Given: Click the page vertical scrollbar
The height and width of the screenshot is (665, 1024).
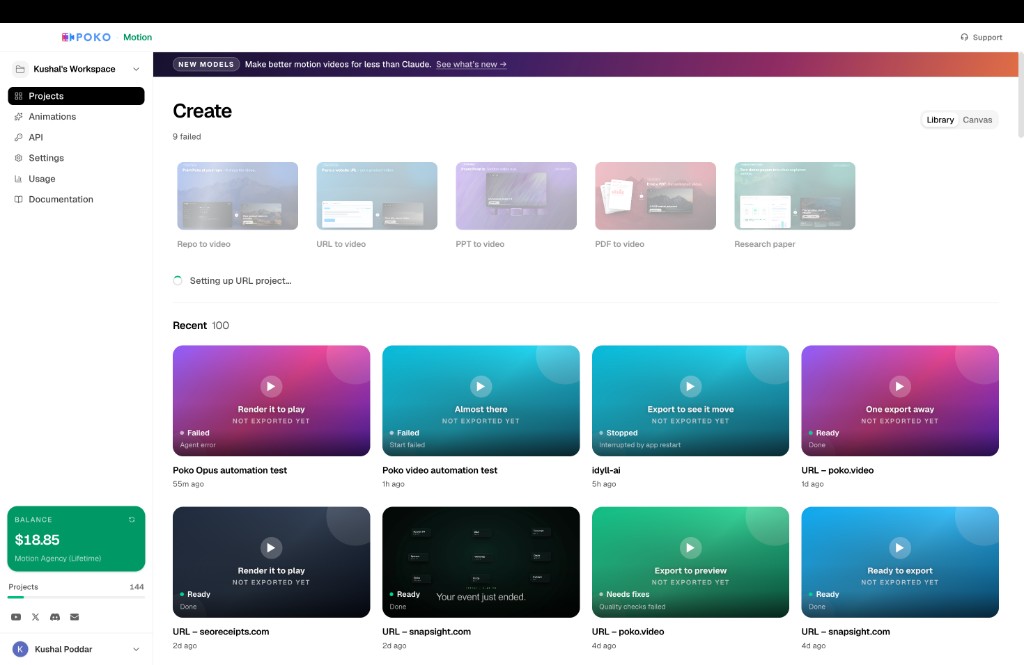Looking at the screenshot, I should tap(1020, 95).
